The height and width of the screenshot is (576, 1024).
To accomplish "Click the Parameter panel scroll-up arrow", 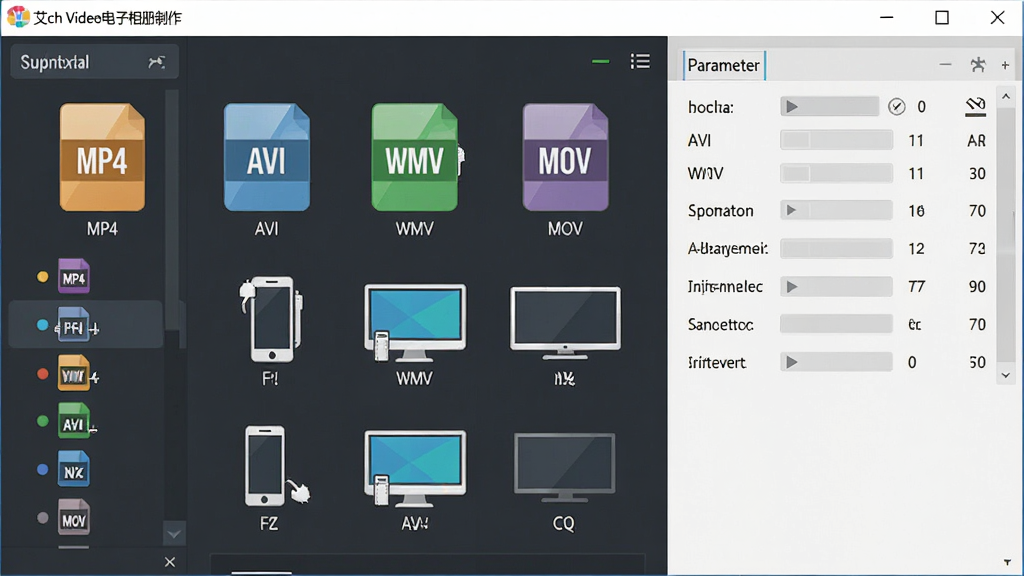I will tap(1006, 97).
